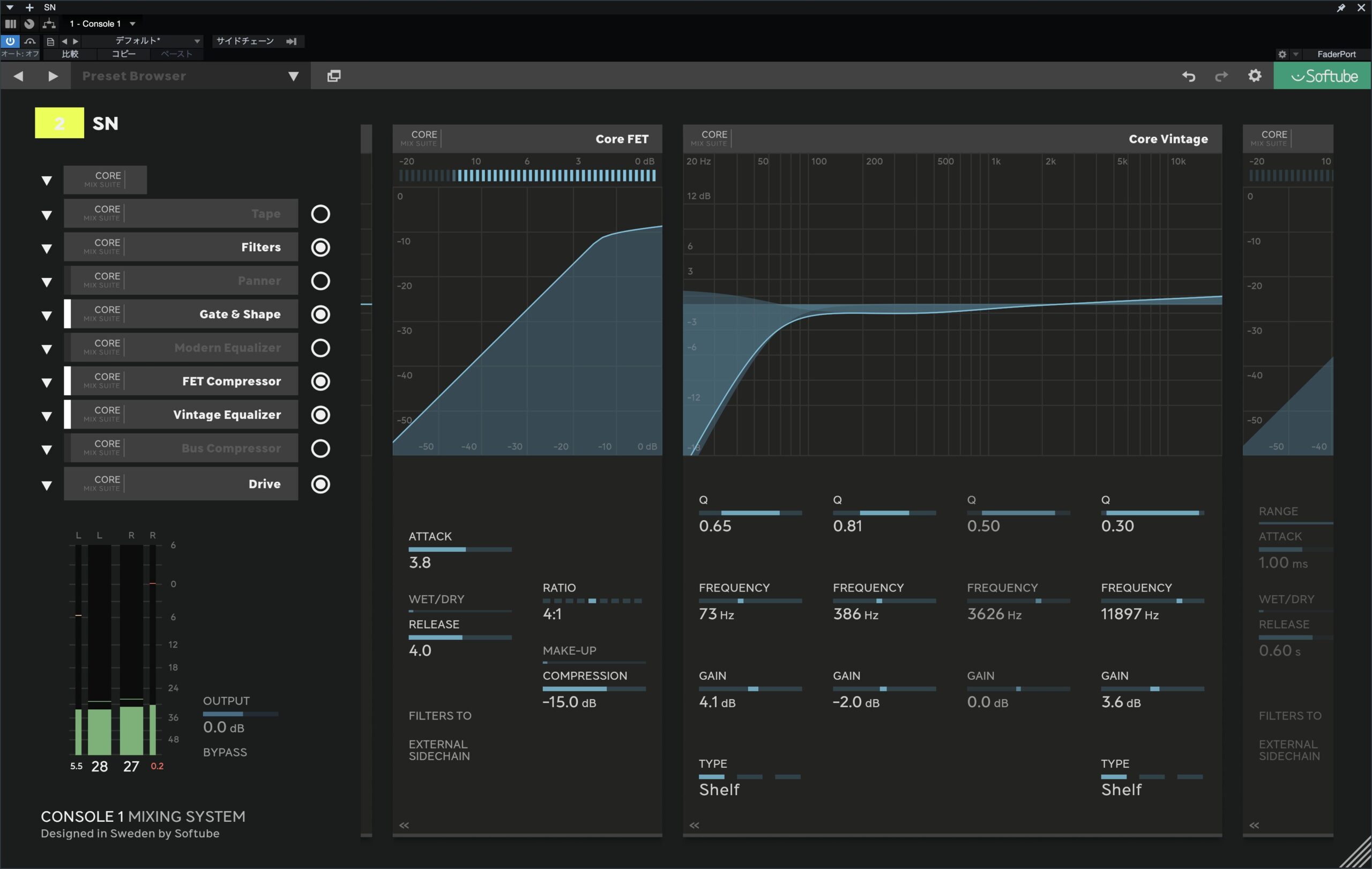Disable the Gate & Shape module
The image size is (1372, 869).
[x=320, y=314]
